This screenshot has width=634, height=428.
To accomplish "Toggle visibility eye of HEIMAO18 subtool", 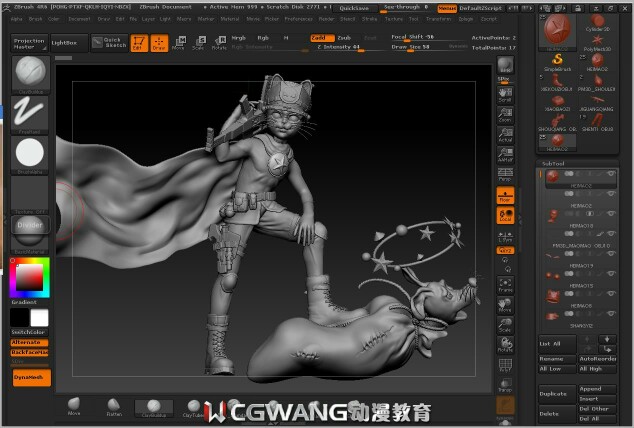I will [x=611, y=213].
